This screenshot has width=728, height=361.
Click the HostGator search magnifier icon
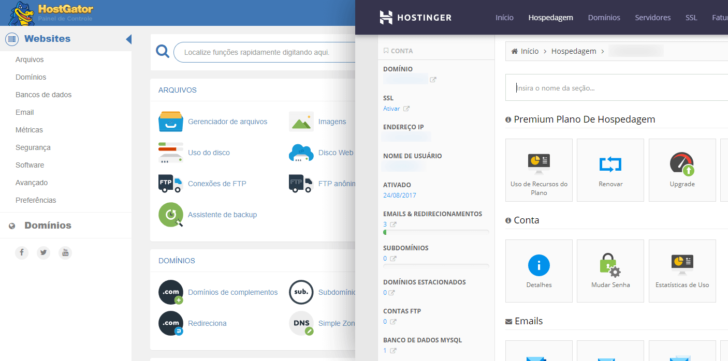tap(162, 51)
